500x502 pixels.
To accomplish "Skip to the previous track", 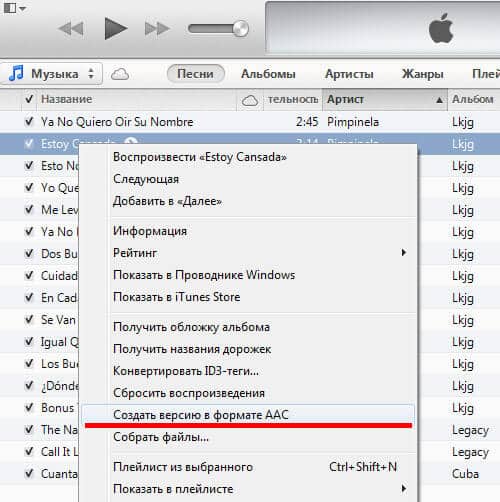I will point(71,29).
